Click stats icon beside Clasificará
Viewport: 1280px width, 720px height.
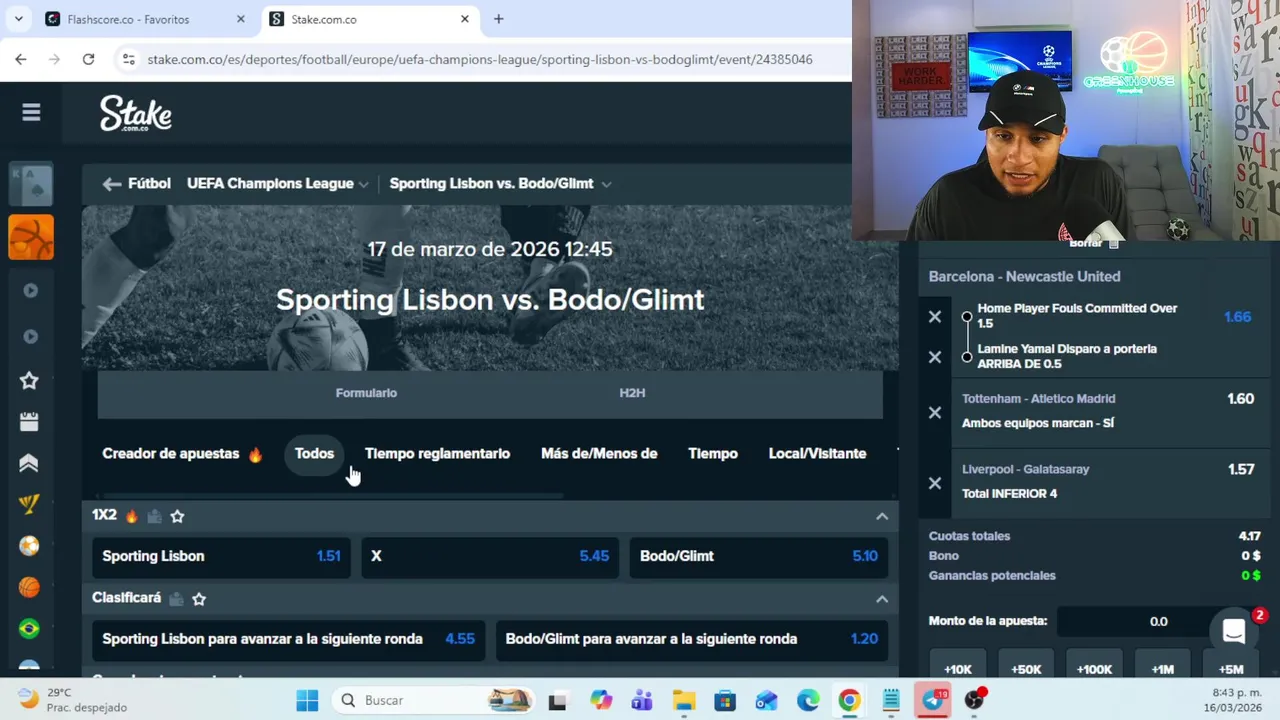[176, 599]
